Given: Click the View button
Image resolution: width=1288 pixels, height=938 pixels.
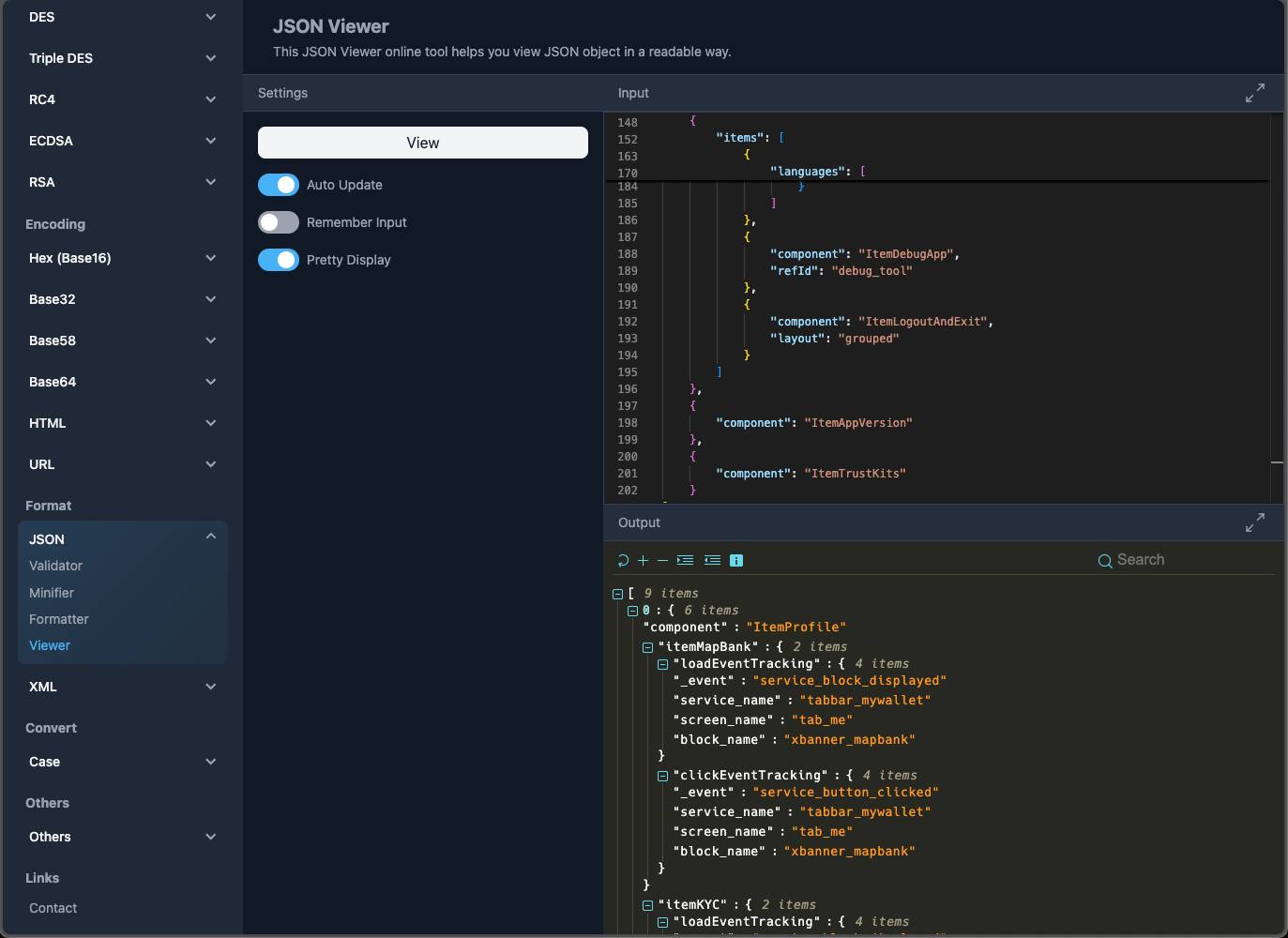Looking at the screenshot, I should [423, 143].
